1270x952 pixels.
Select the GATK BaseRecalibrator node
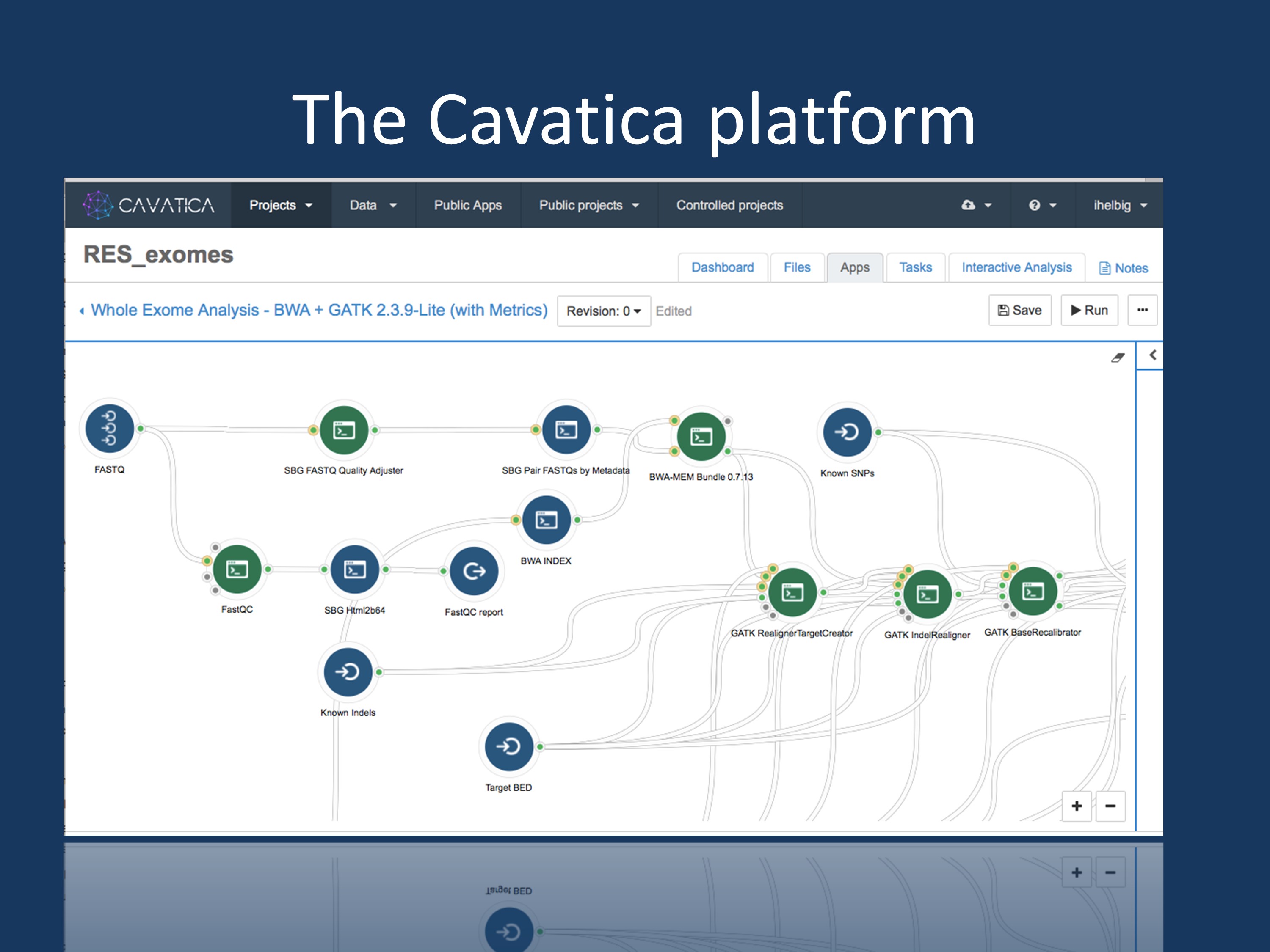click(x=1033, y=591)
